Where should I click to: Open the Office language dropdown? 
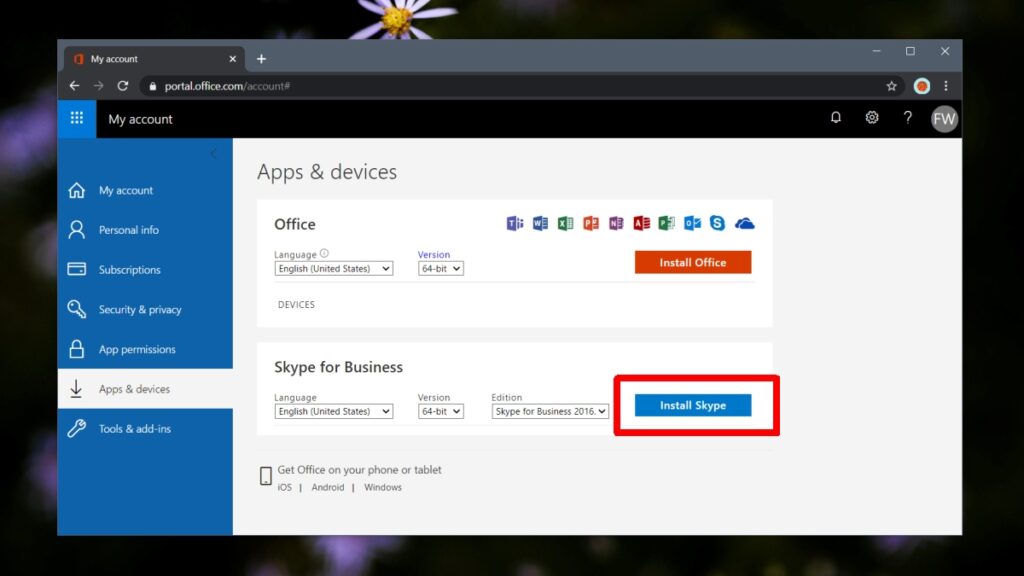pos(333,268)
